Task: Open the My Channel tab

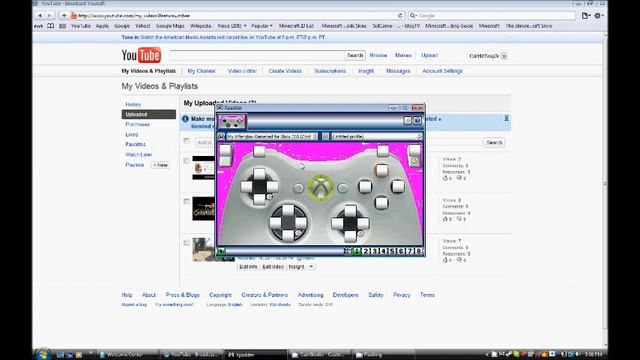Action: click(x=201, y=71)
